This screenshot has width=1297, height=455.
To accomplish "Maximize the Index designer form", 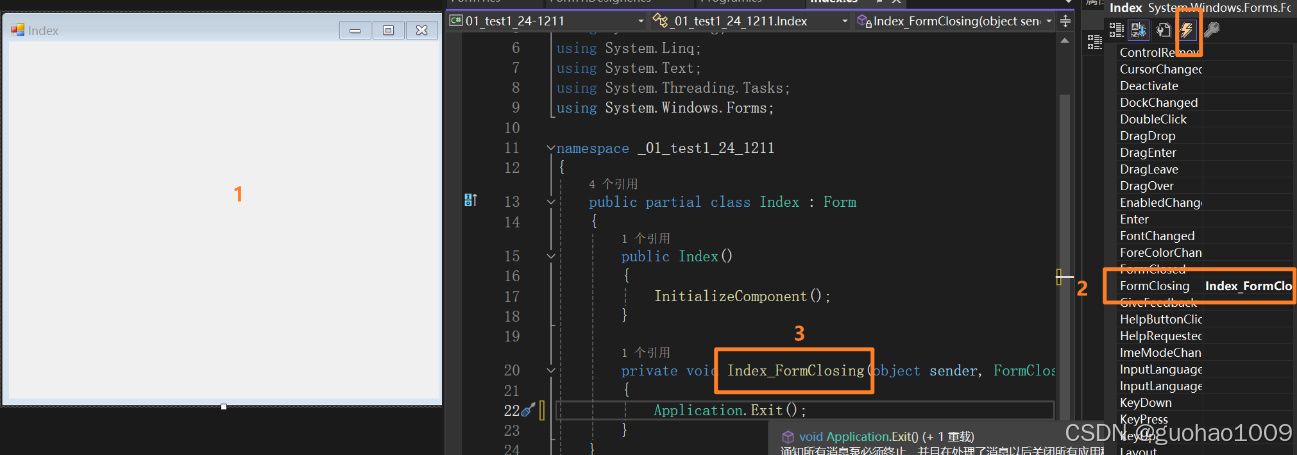I will [x=388, y=31].
